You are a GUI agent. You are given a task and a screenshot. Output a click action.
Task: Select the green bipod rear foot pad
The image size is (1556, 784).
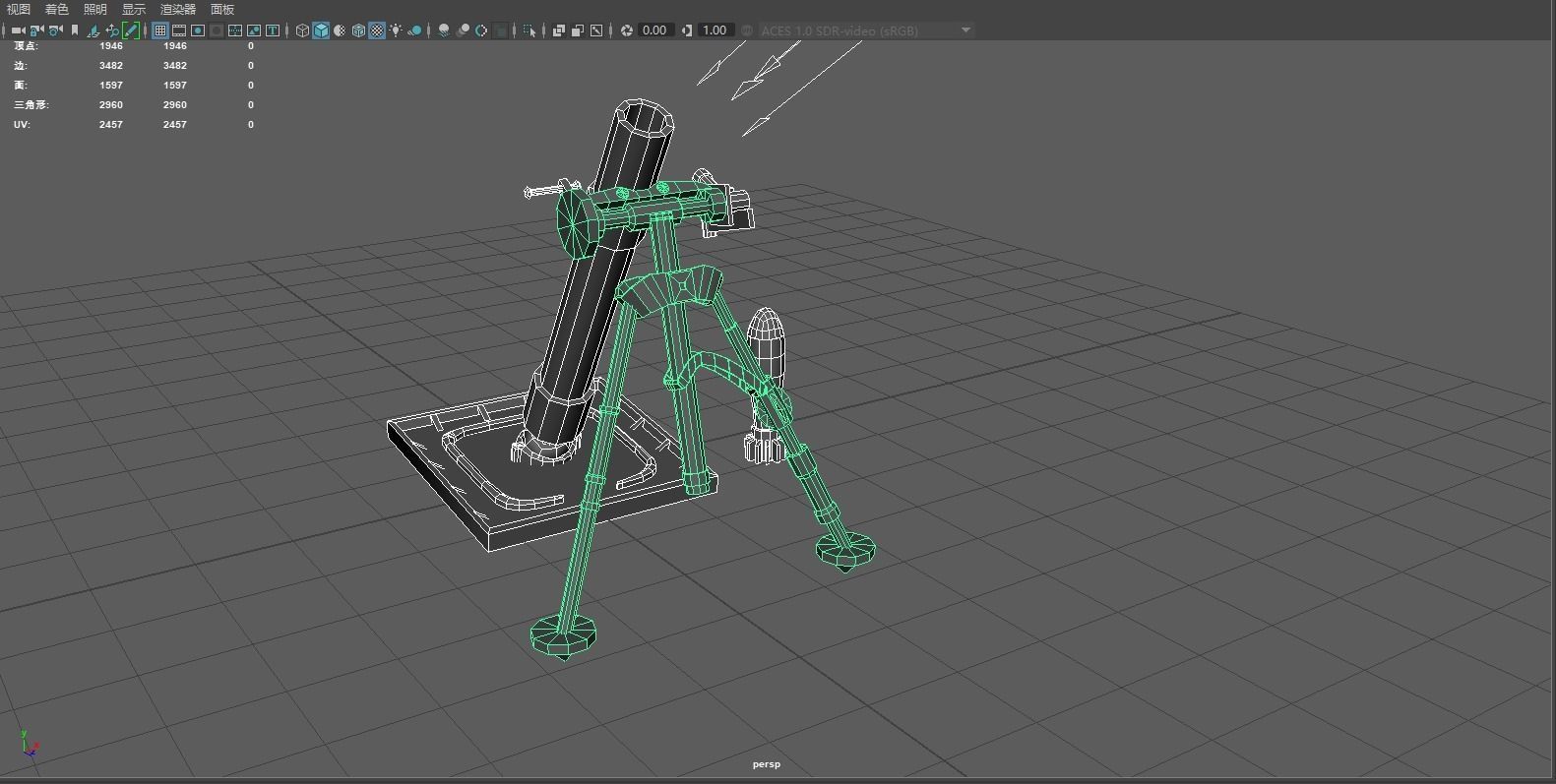pos(845,552)
